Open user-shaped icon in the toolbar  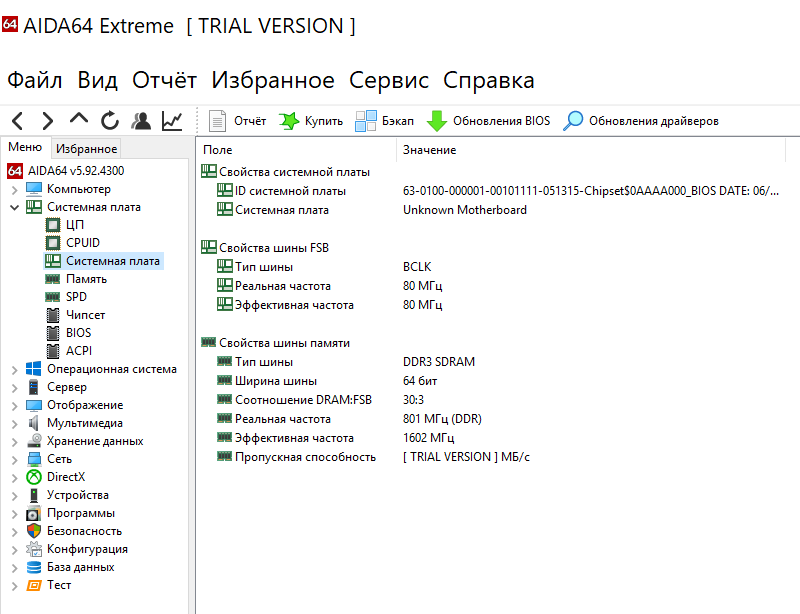tap(141, 121)
